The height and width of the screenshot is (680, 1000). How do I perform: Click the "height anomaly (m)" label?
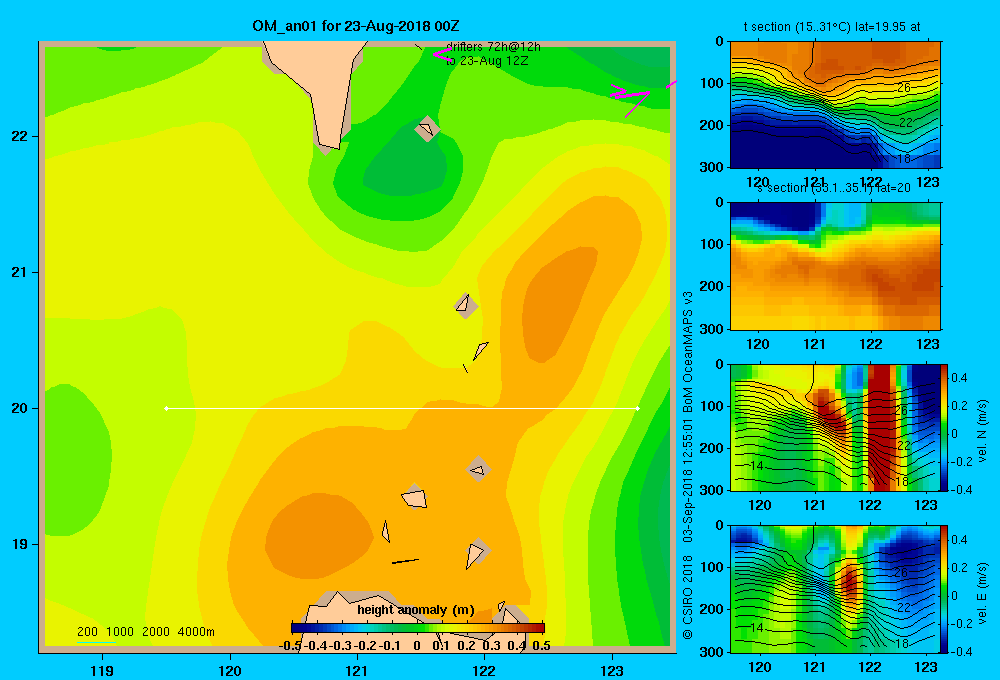416,610
